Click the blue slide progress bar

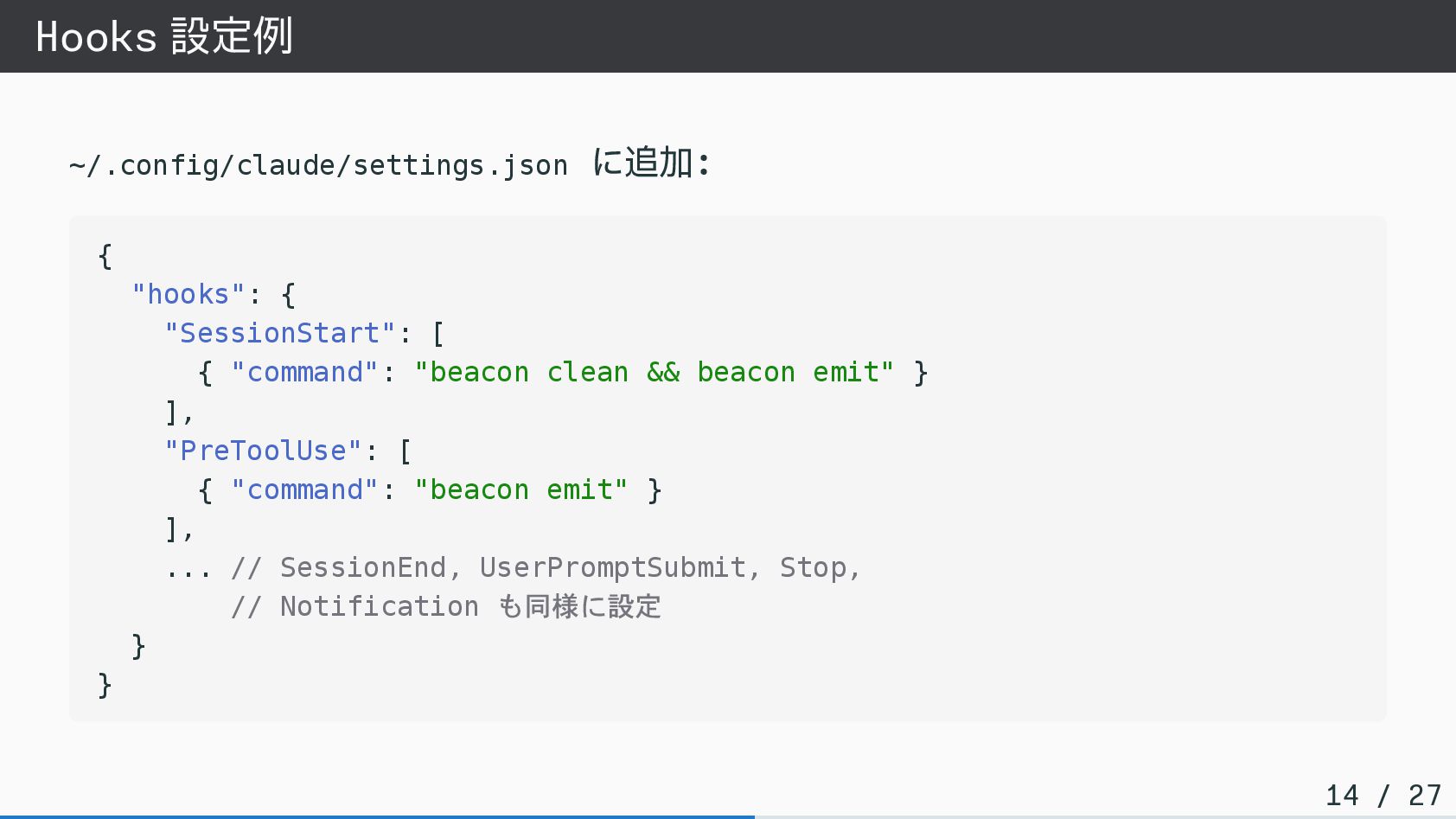click(377, 816)
